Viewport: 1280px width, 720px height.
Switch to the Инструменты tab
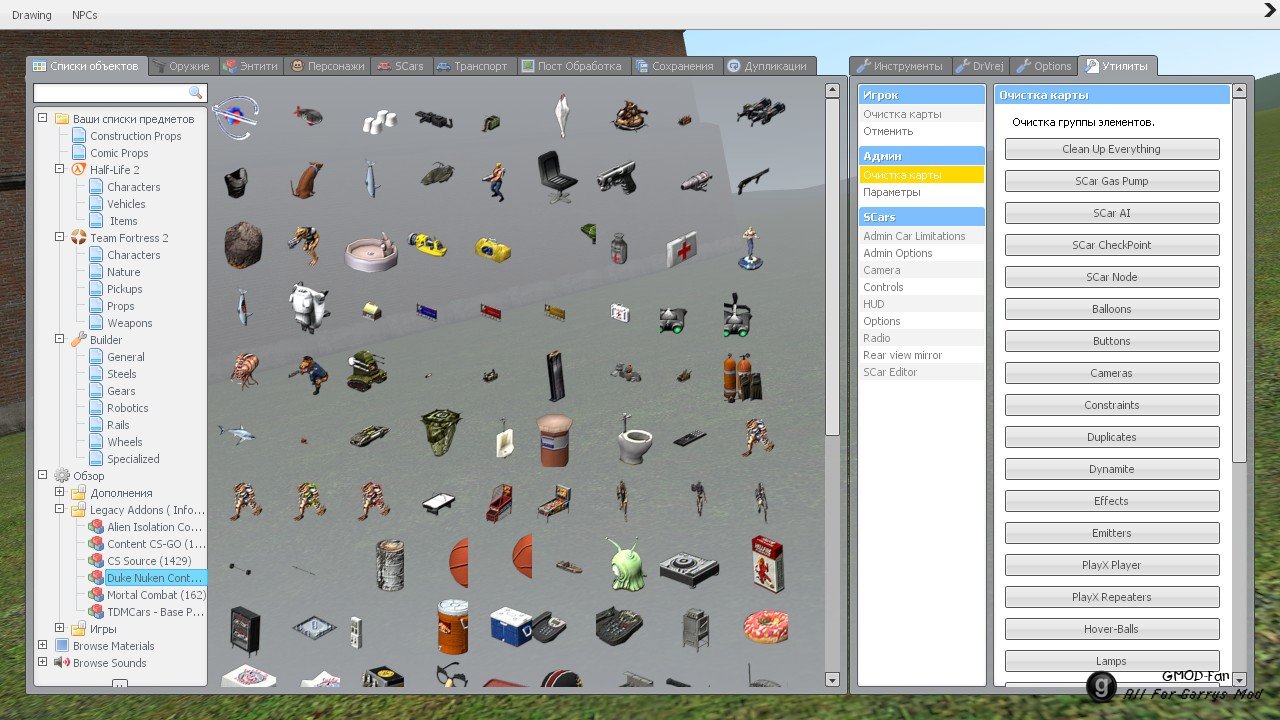(900, 66)
